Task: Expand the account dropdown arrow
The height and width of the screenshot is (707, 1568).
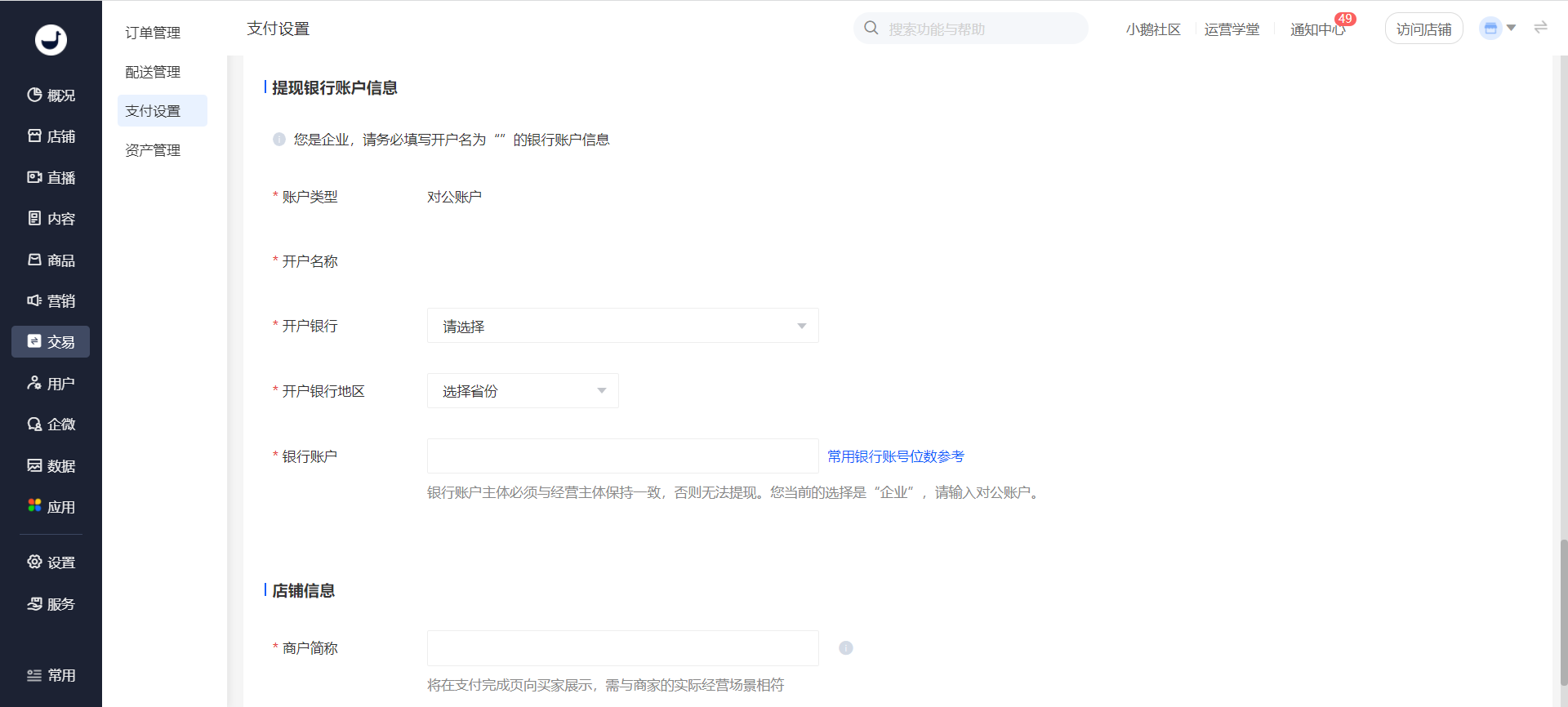Action: click(1511, 29)
